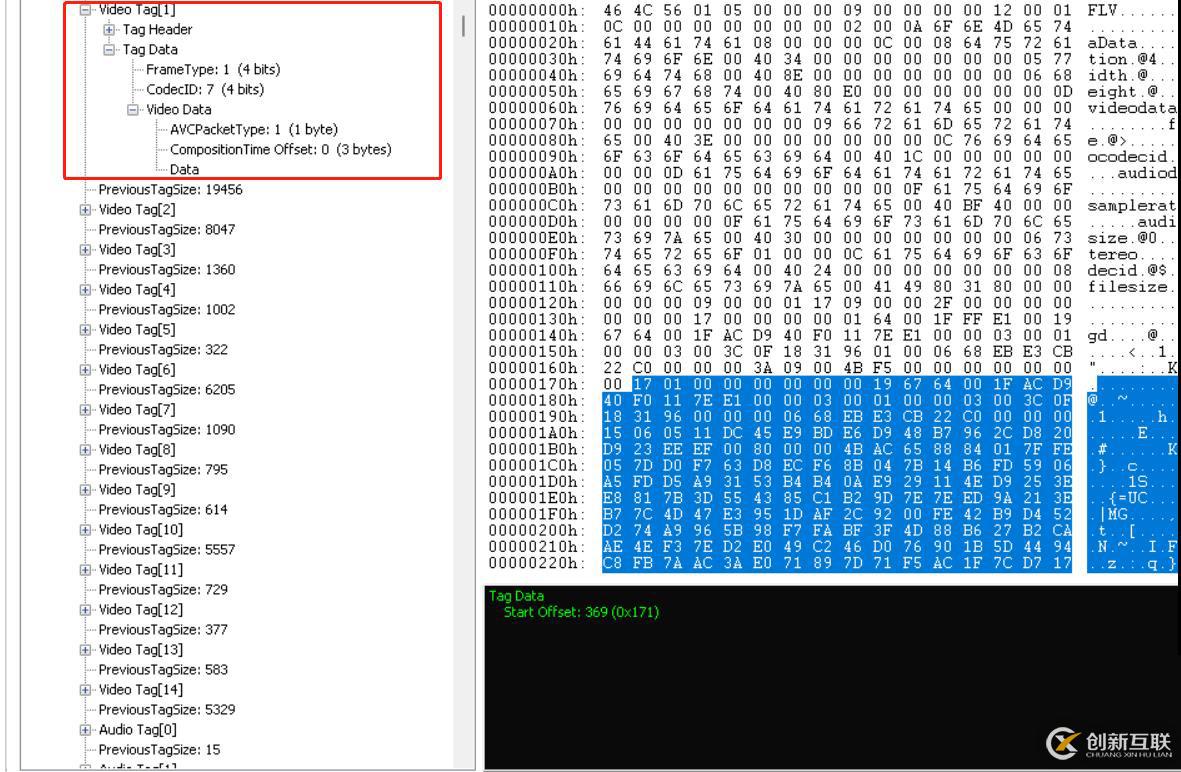1181x772 pixels.
Task: Expand Video Tag[4] tree node
Action: [x=86, y=289]
